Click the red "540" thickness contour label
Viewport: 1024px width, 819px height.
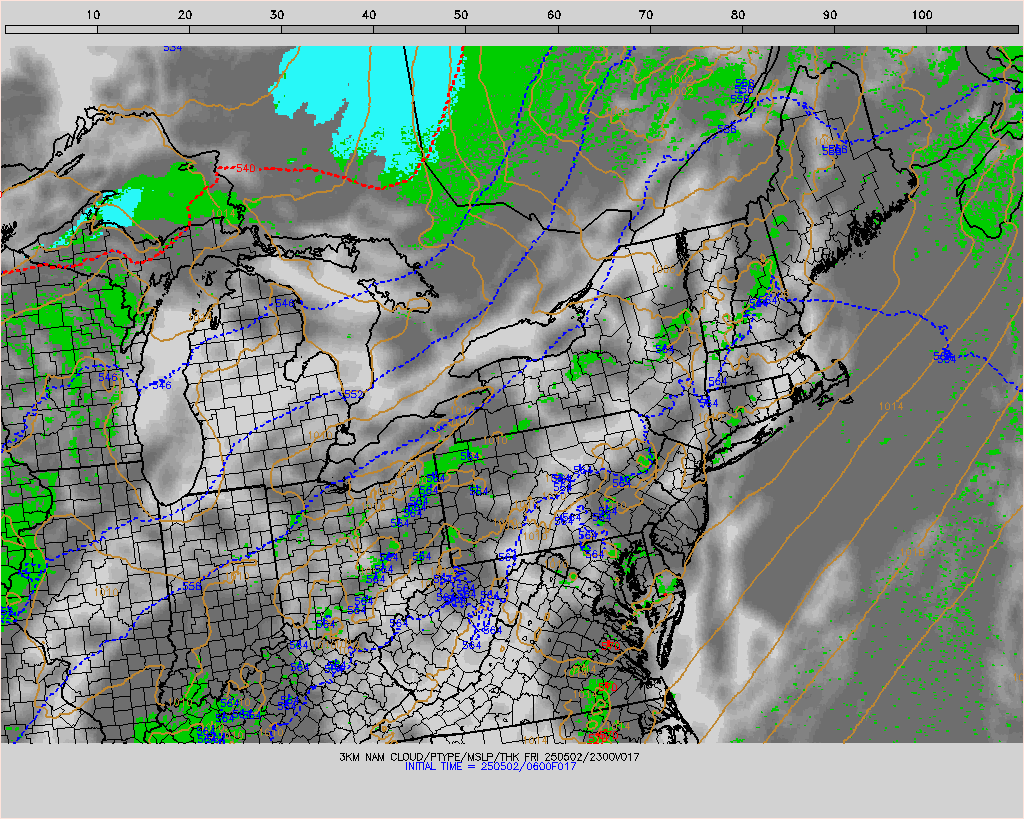pyautogui.click(x=246, y=169)
